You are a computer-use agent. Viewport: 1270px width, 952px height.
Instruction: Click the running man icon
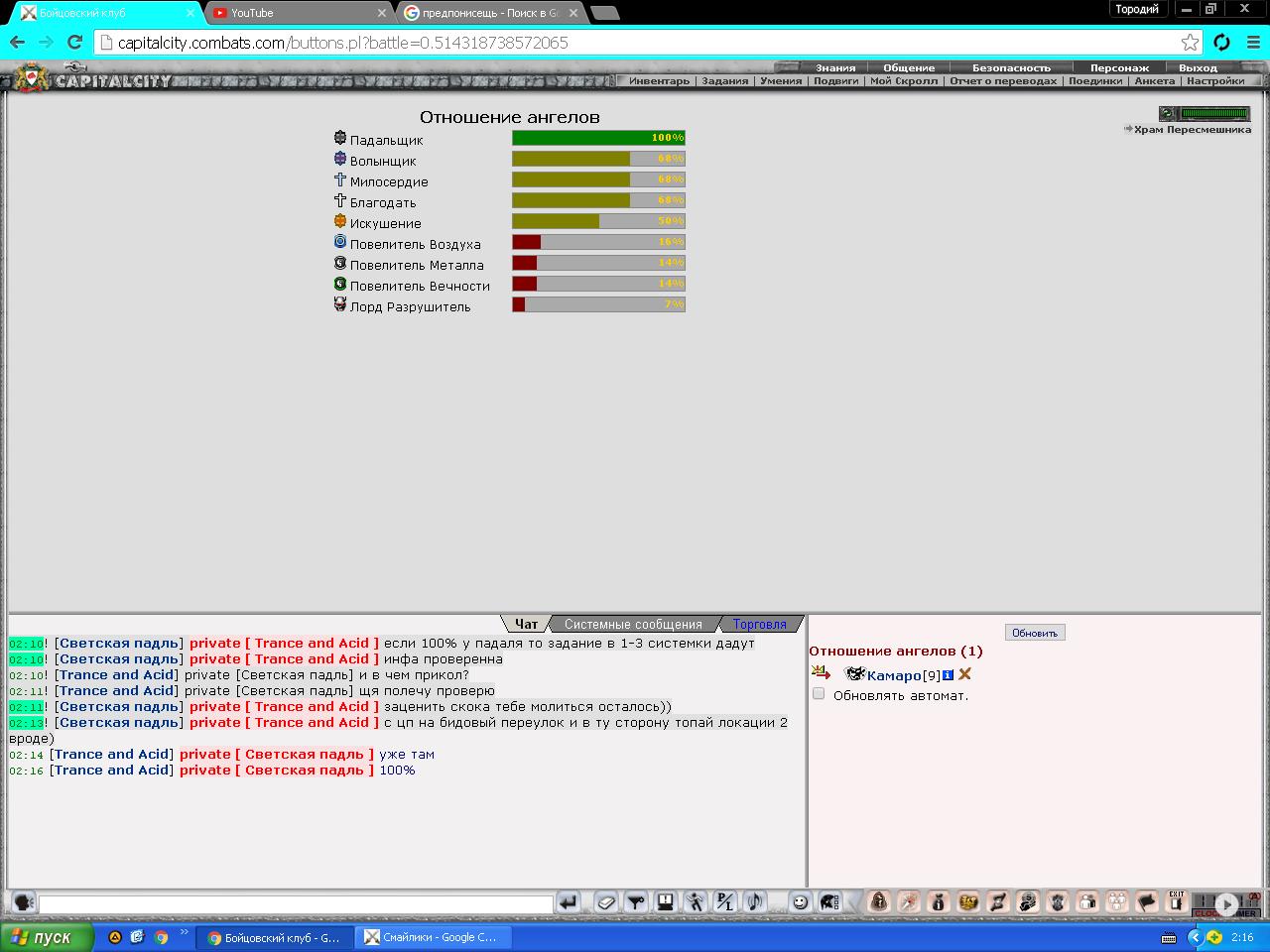click(x=696, y=902)
